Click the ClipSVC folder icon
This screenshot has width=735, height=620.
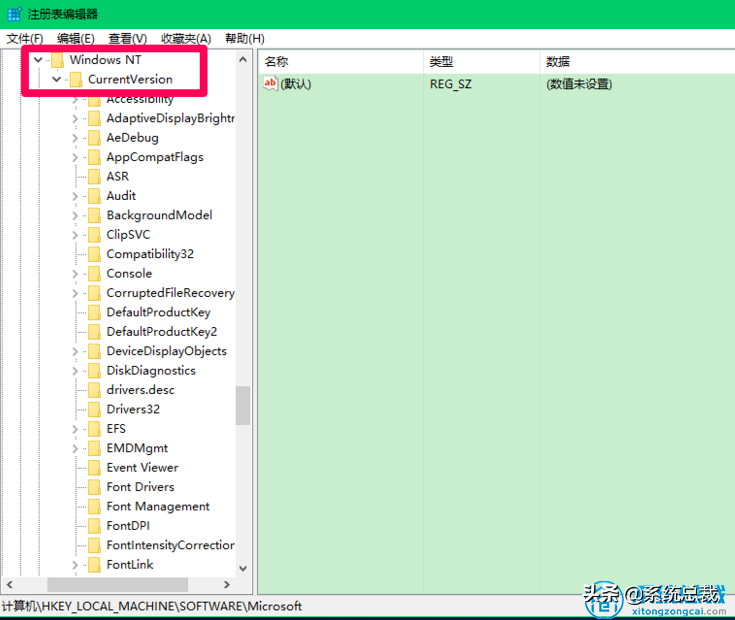coord(94,235)
